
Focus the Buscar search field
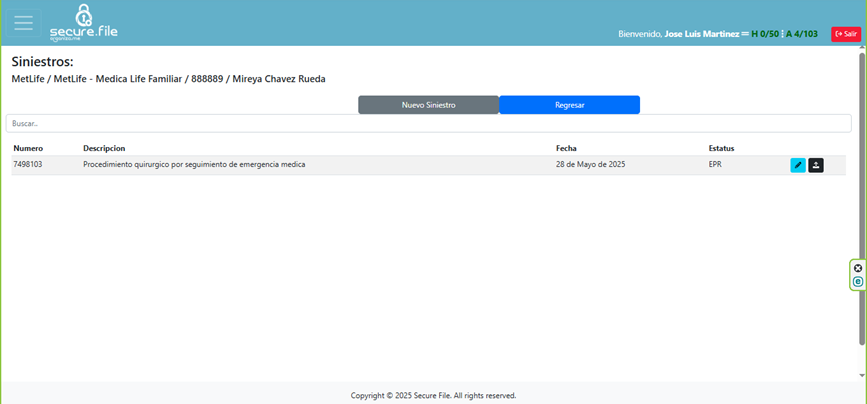428,123
